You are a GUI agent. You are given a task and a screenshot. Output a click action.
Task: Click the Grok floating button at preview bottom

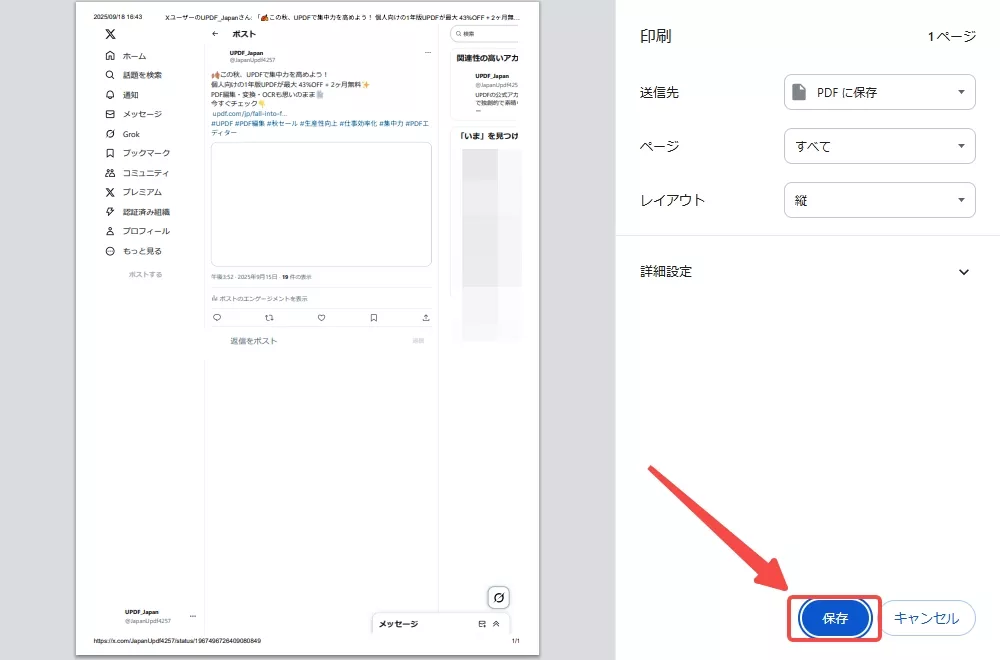499,598
